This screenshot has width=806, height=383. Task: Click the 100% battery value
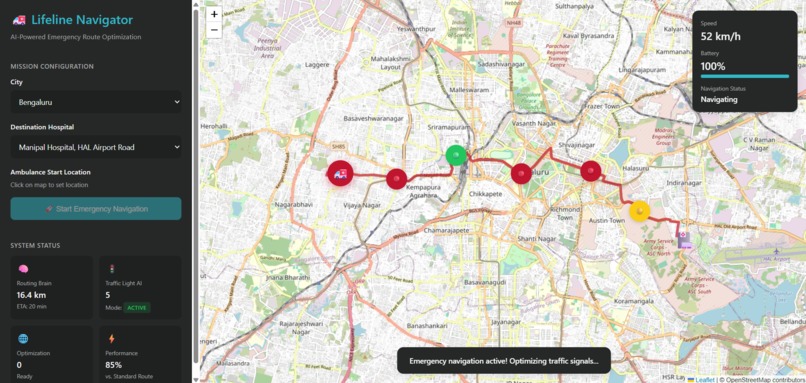[x=713, y=66]
